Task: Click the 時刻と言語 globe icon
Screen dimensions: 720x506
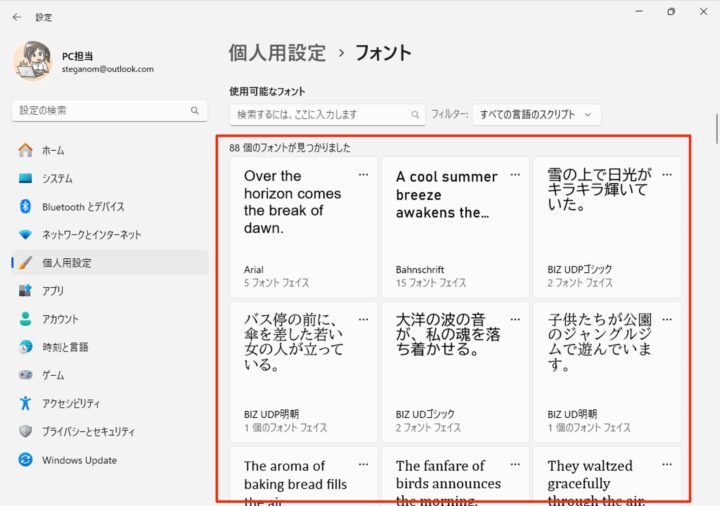Action: (25, 347)
